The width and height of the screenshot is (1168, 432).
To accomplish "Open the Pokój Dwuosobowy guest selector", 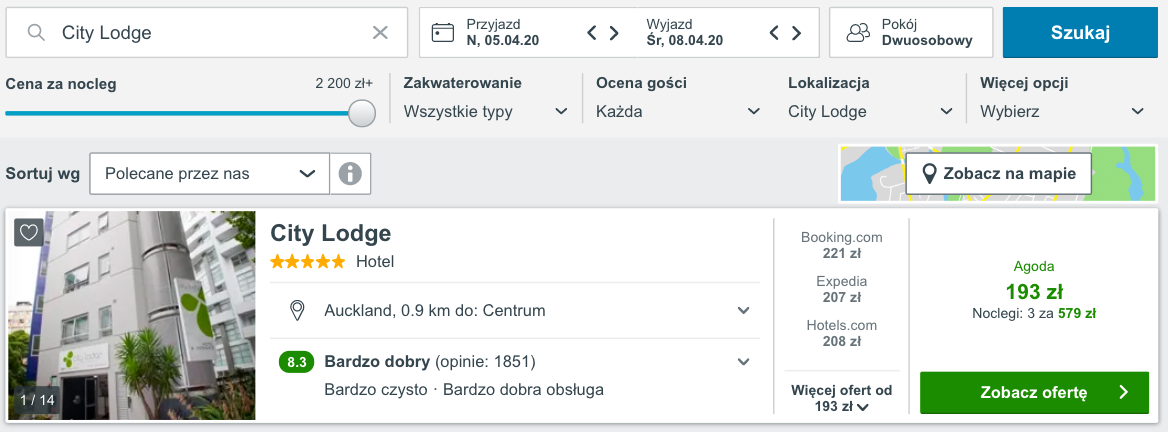I will [x=911, y=32].
